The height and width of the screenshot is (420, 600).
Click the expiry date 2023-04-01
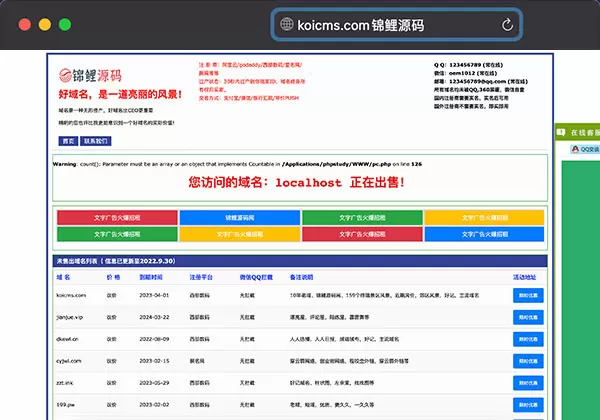(x=154, y=295)
